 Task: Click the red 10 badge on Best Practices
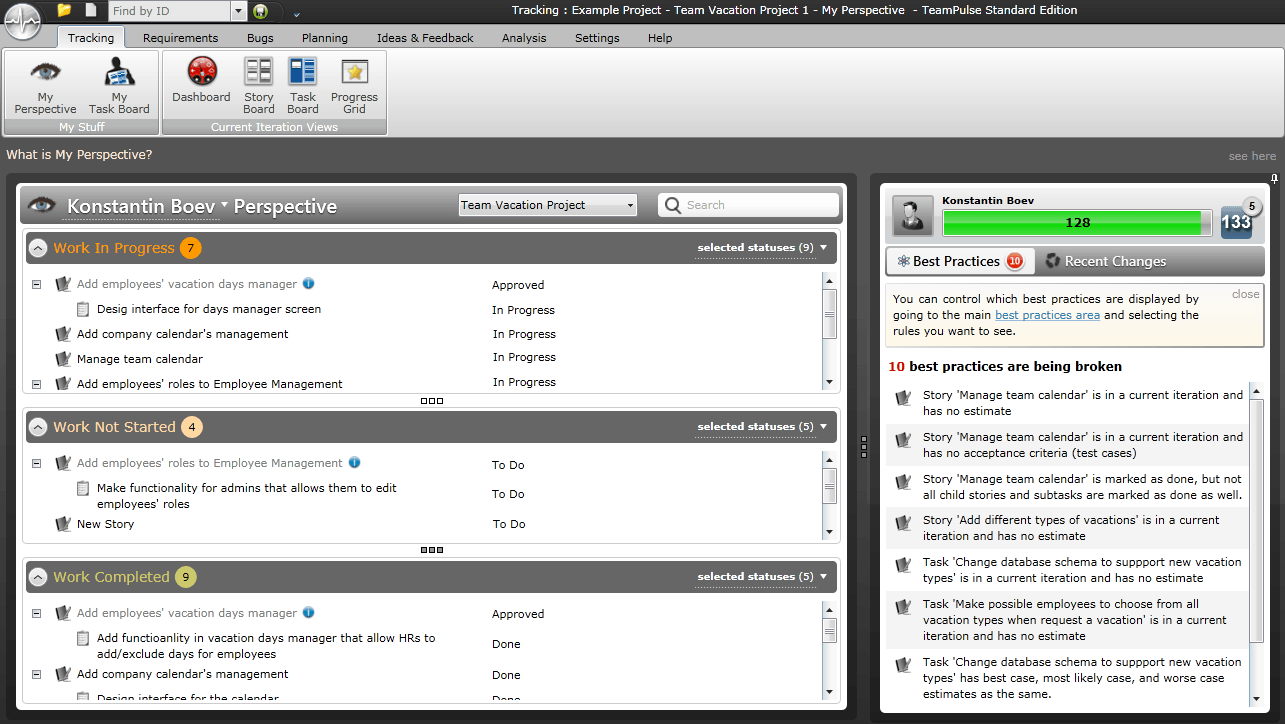tap(1015, 261)
